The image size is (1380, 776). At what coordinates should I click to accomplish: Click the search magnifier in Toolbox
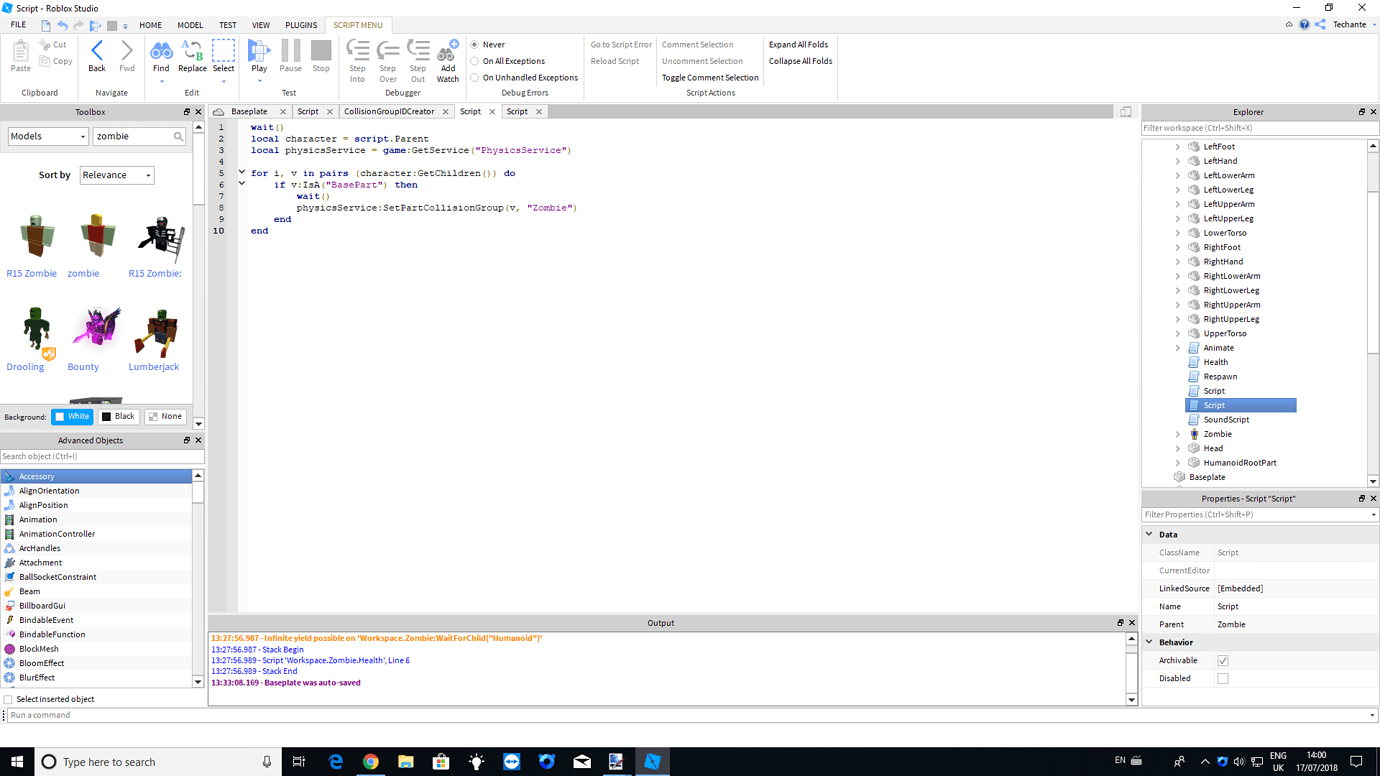[x=178, y=136]
